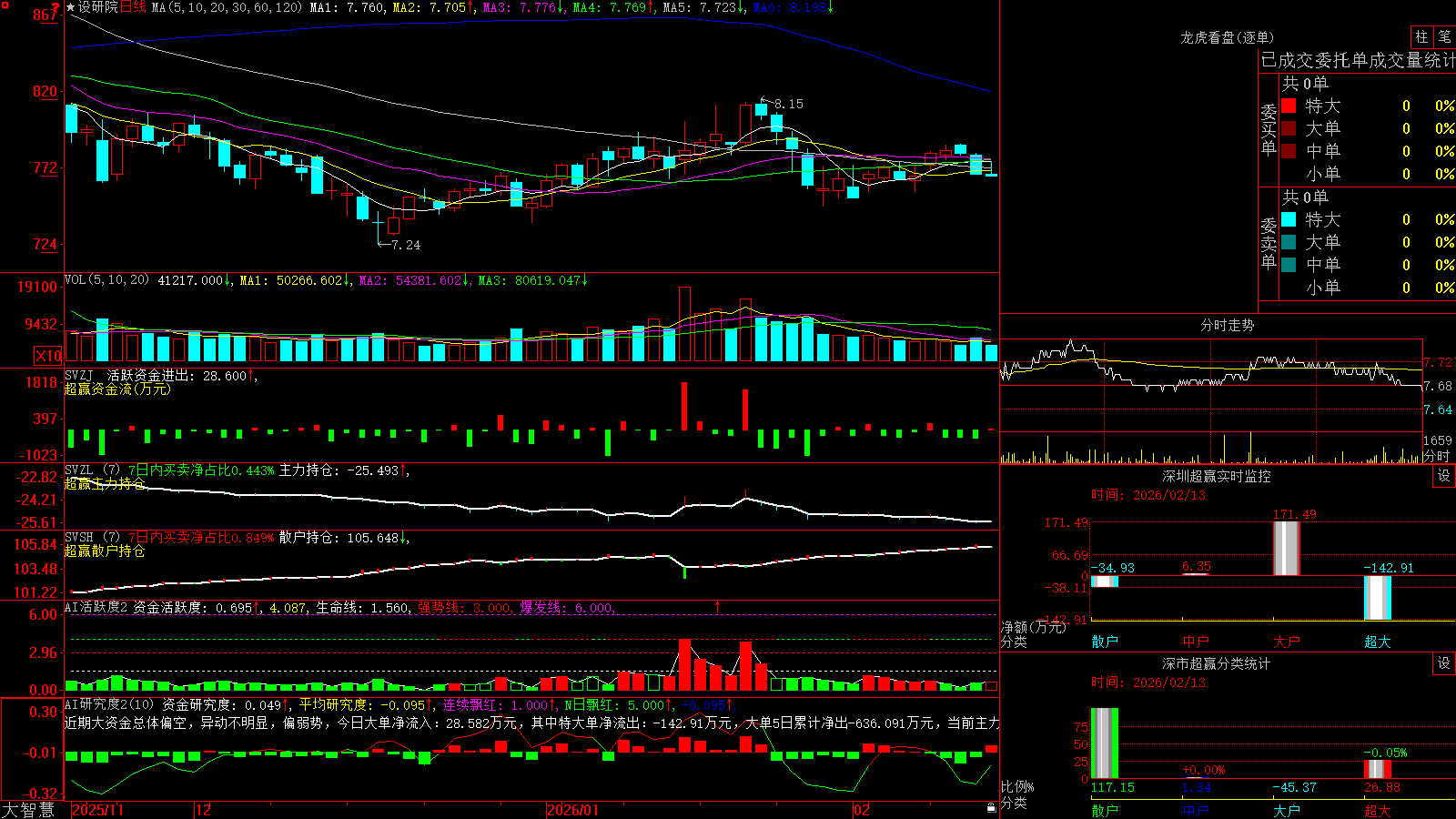1456x819 pixels.
Task: Click the 生命线: 1.560 value
Action: (362, 607)
